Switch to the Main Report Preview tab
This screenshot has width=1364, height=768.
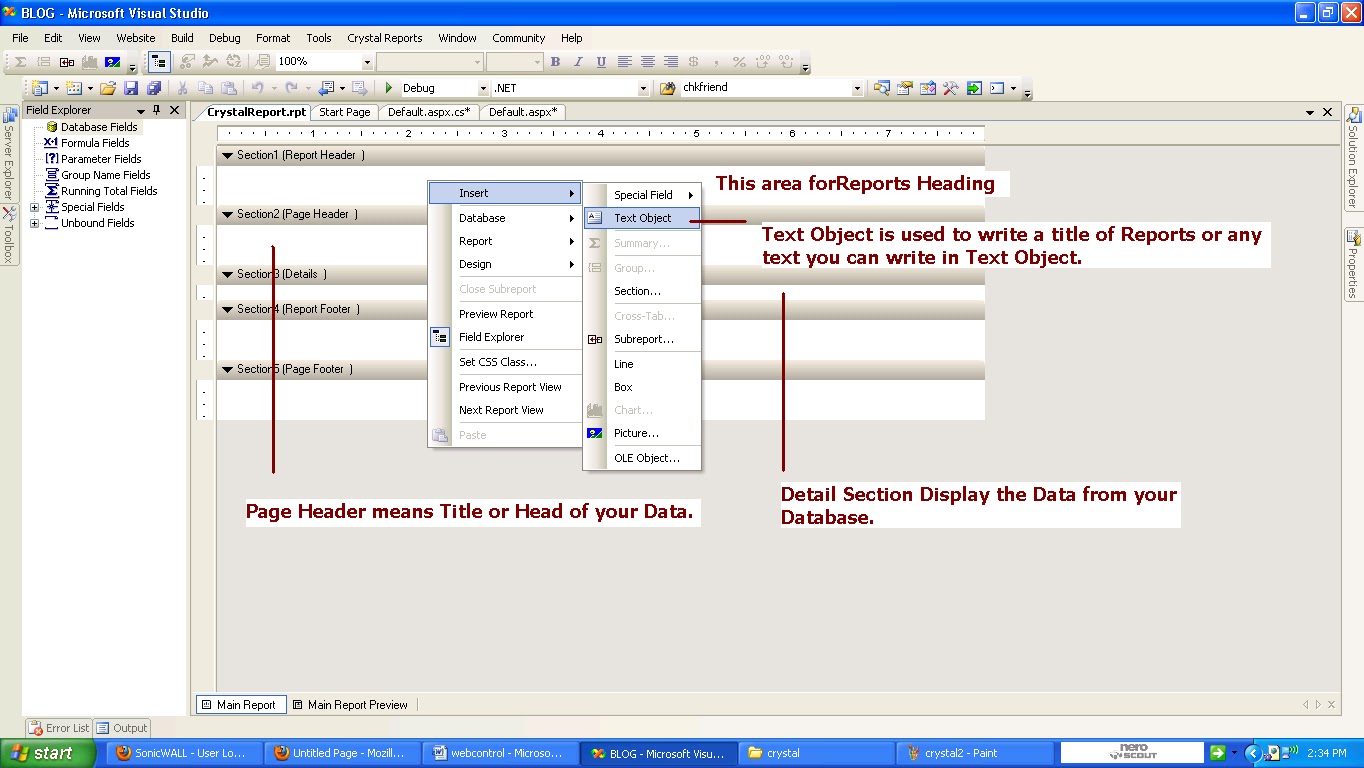350,704
